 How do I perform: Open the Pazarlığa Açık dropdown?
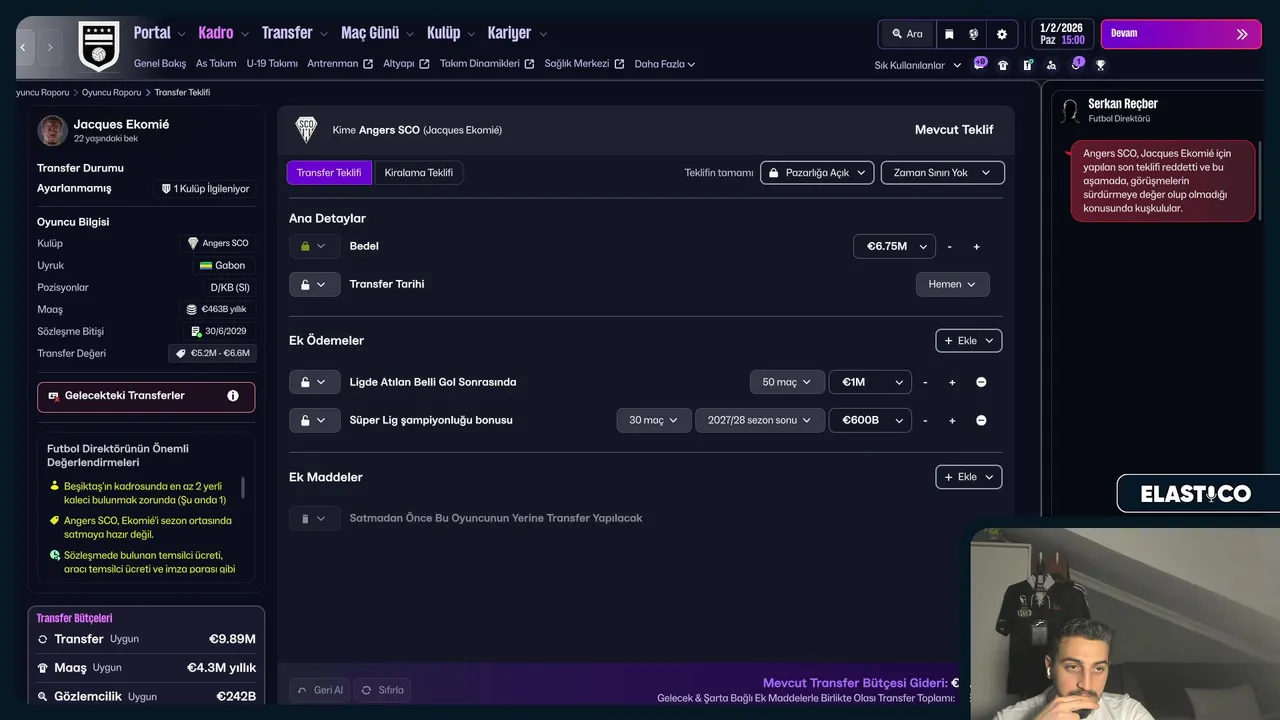(817, 172)
